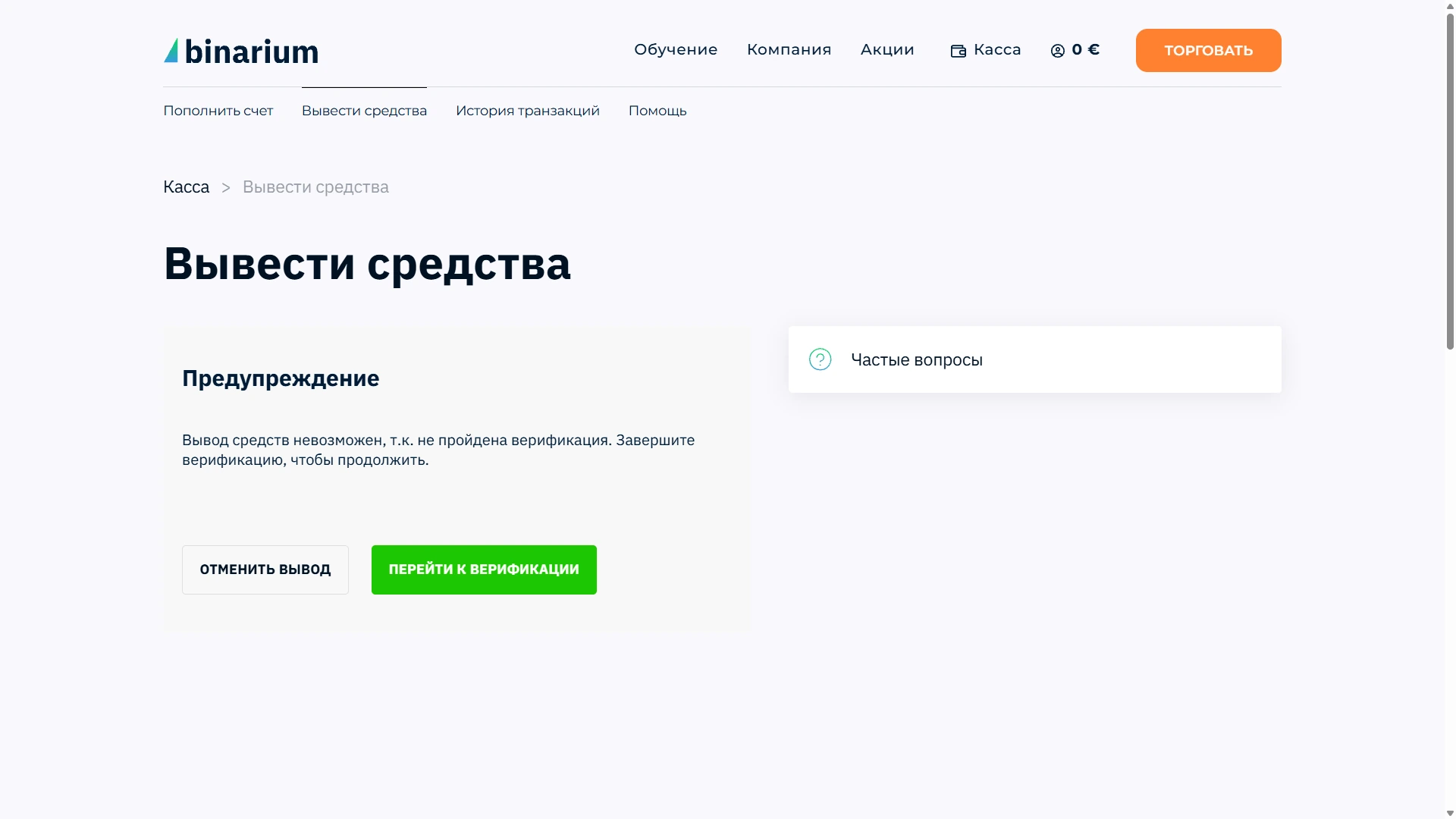
Task: Open История транзакций tab
Action: click(x=528, y=111)
